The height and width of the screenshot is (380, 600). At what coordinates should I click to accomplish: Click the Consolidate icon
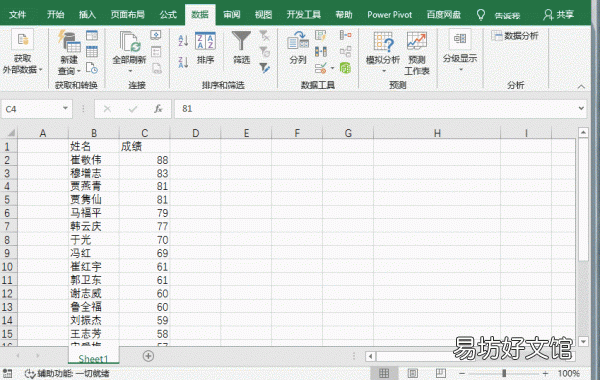tap(345, 35)
